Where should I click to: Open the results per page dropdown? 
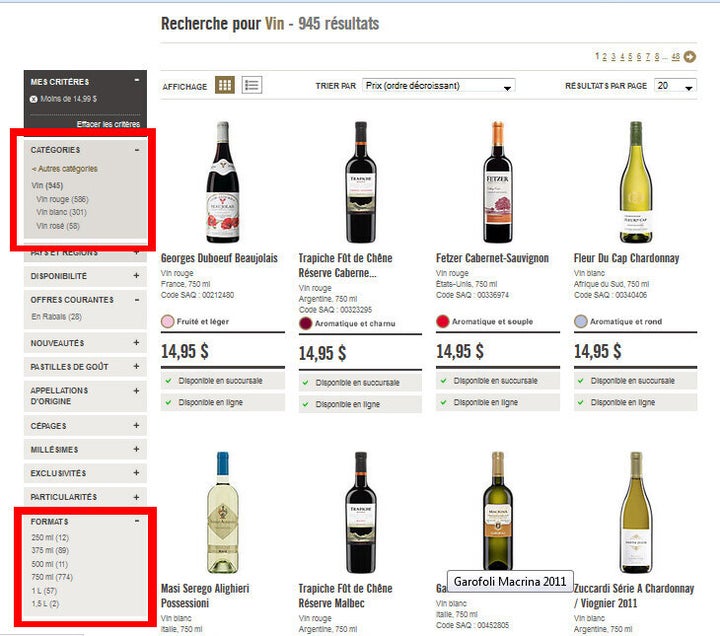tap(675, 86)
